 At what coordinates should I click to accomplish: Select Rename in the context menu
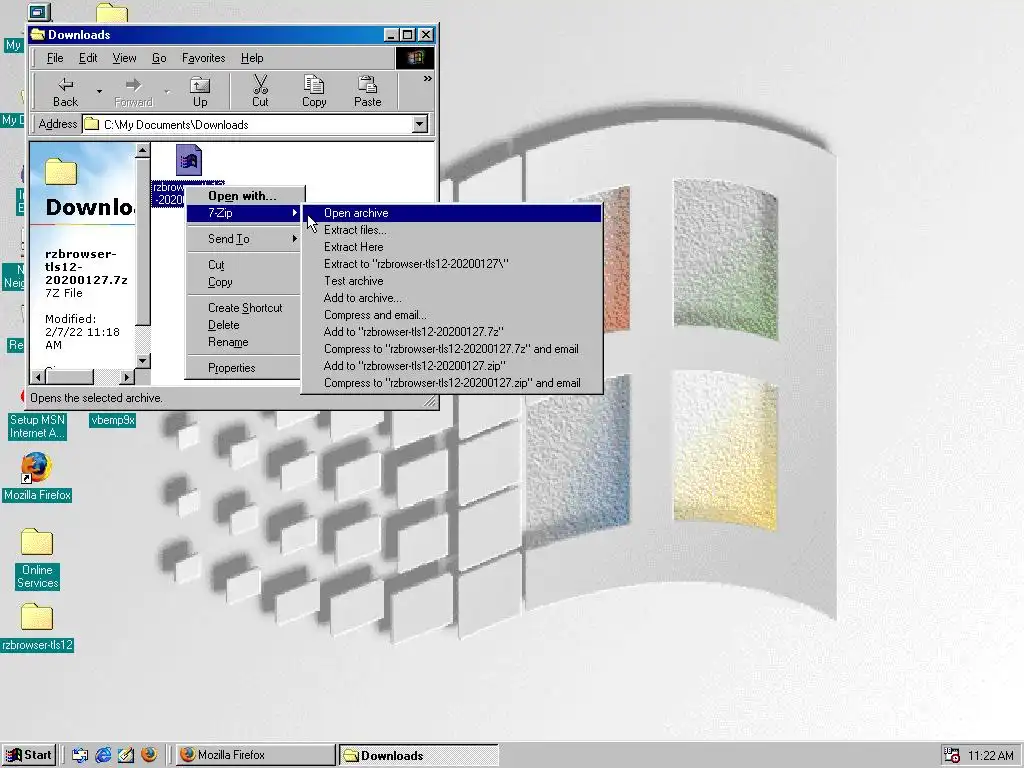pos(245,342)
